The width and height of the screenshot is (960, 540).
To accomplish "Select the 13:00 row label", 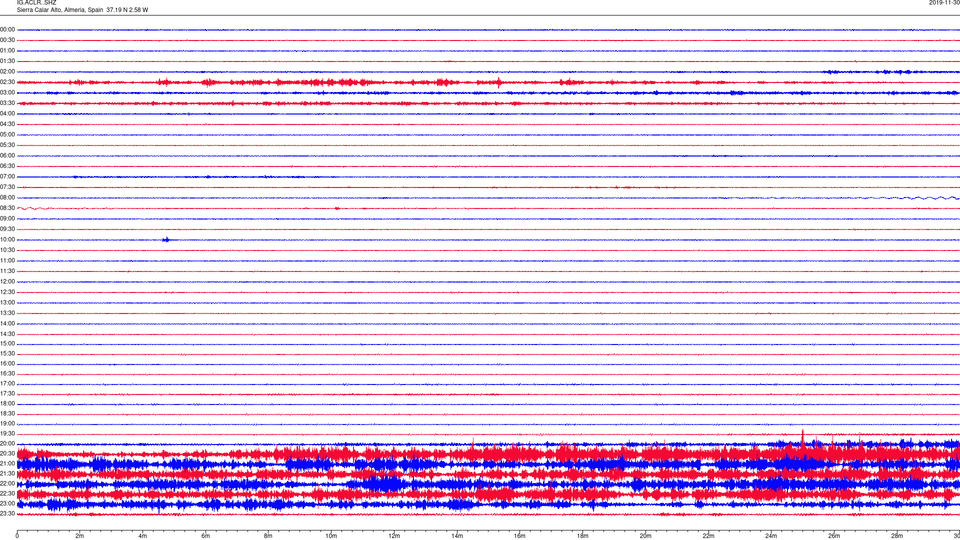I will (x=7, y=302).
